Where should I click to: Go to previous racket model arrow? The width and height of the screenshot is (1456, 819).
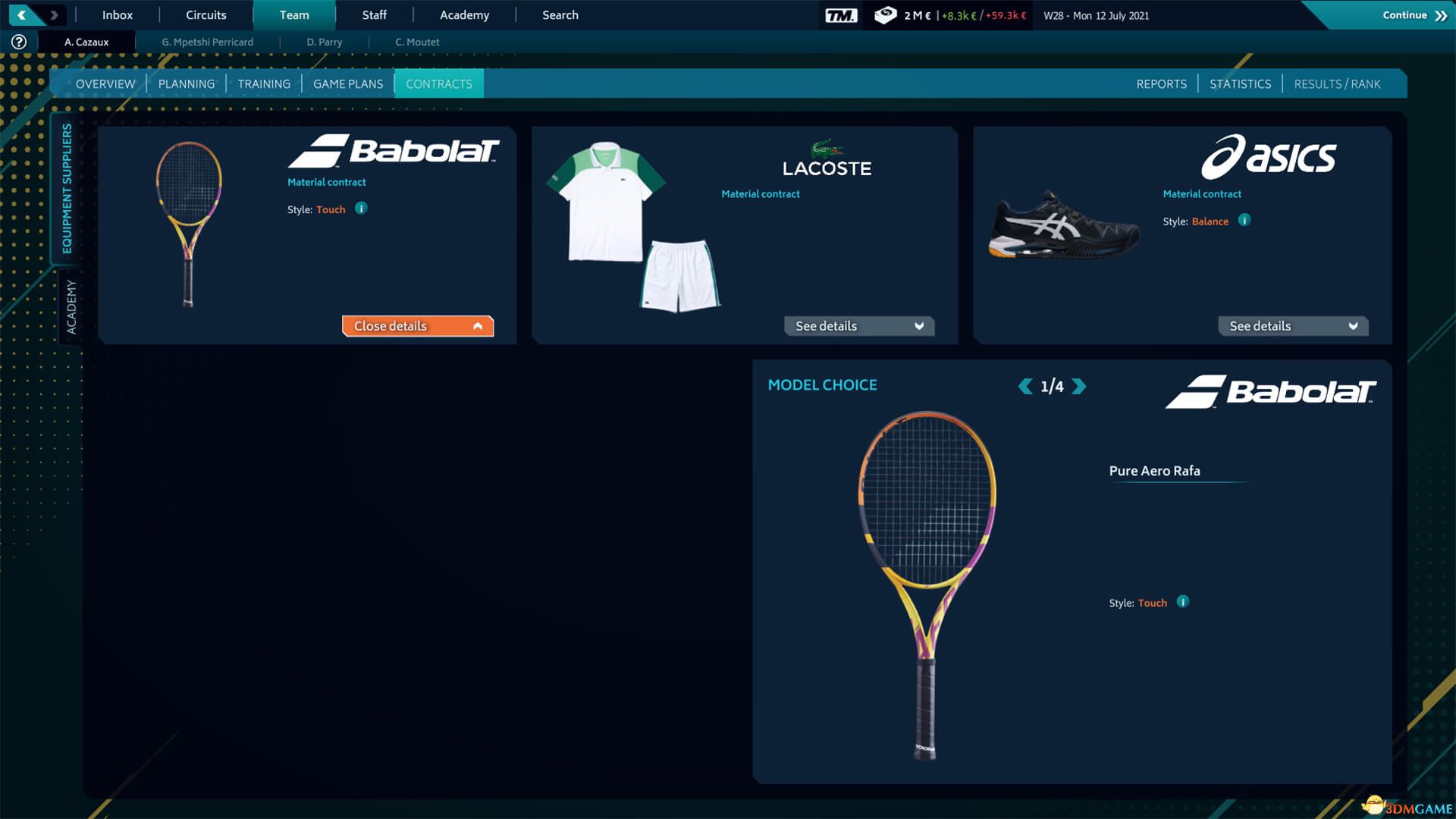1025,386
